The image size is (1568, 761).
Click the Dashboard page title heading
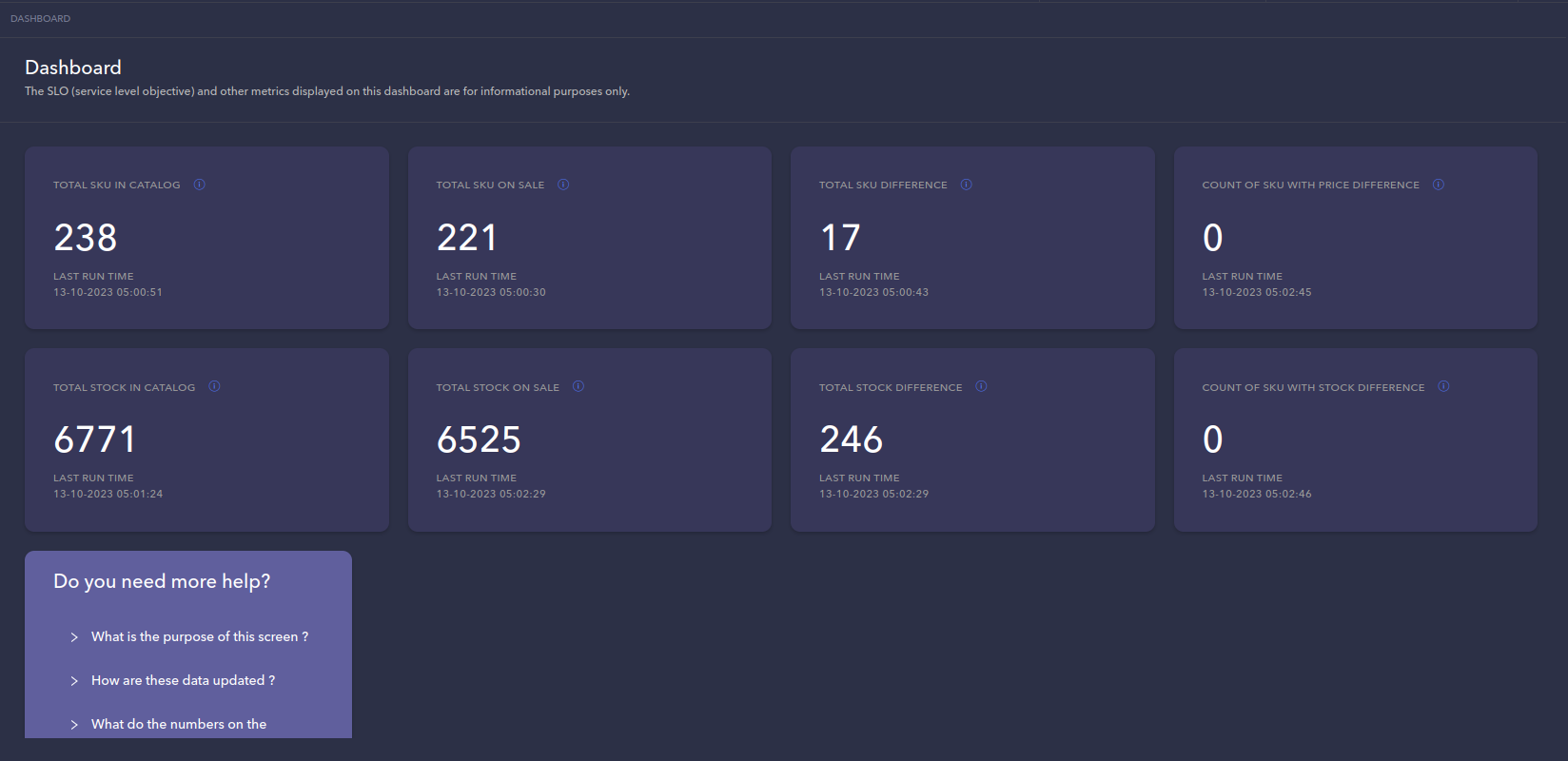73,68
